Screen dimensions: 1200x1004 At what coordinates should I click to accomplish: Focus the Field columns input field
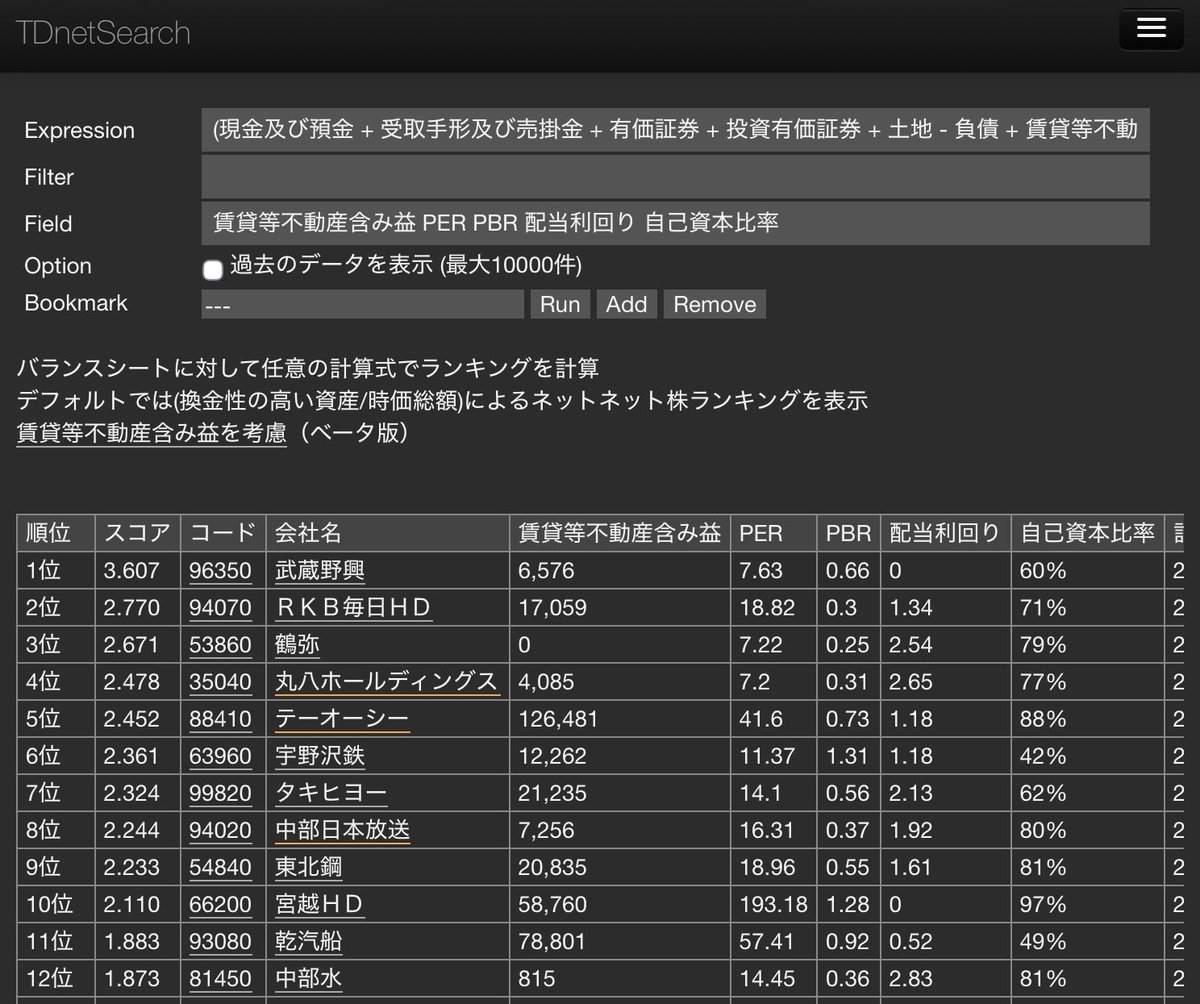[675, 223]
